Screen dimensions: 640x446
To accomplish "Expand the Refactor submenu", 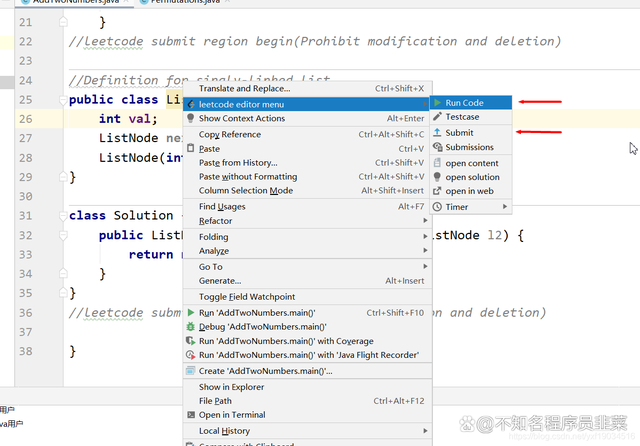I will 425,220.
